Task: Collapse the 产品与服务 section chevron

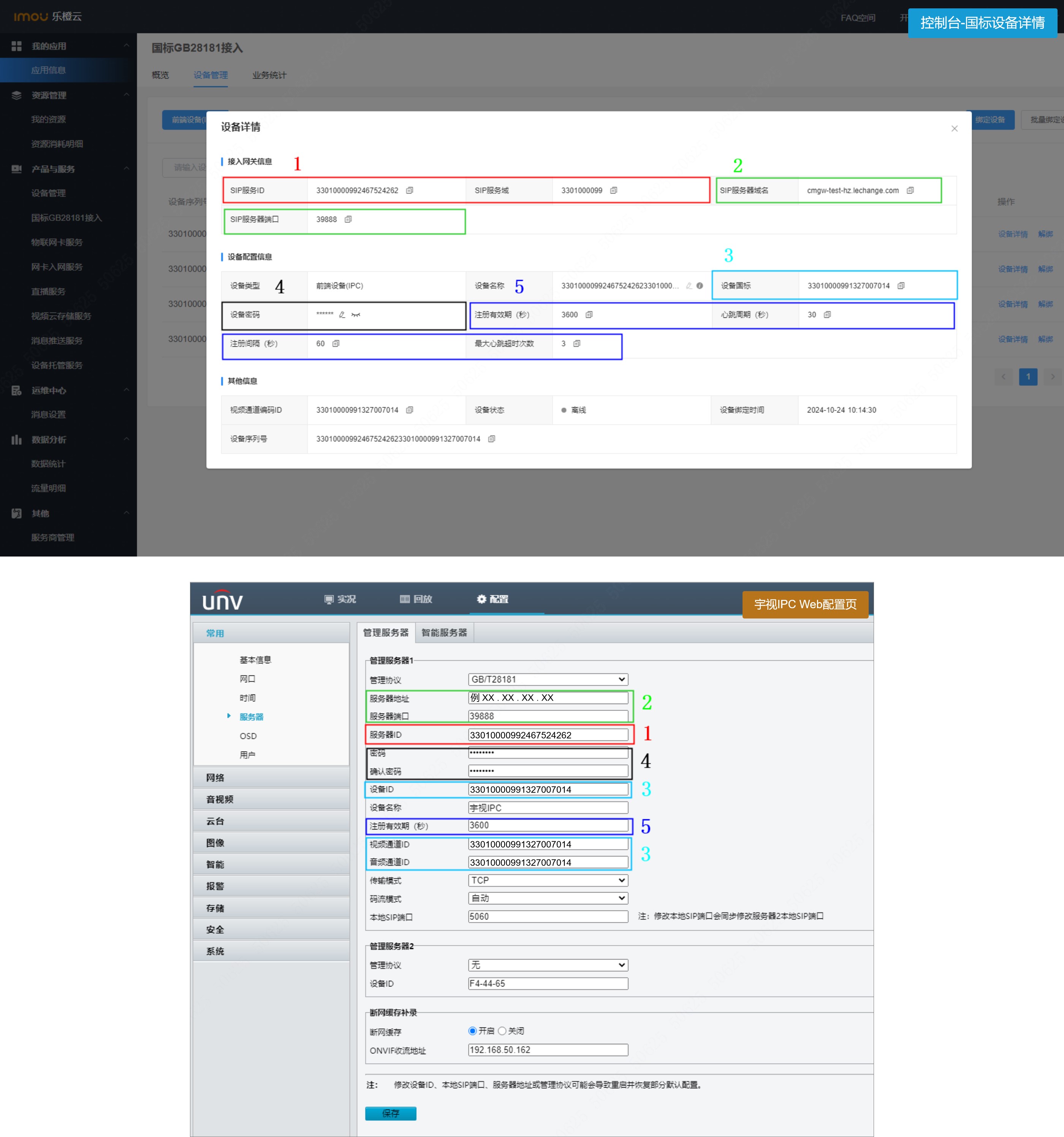Action: point(127,169)
